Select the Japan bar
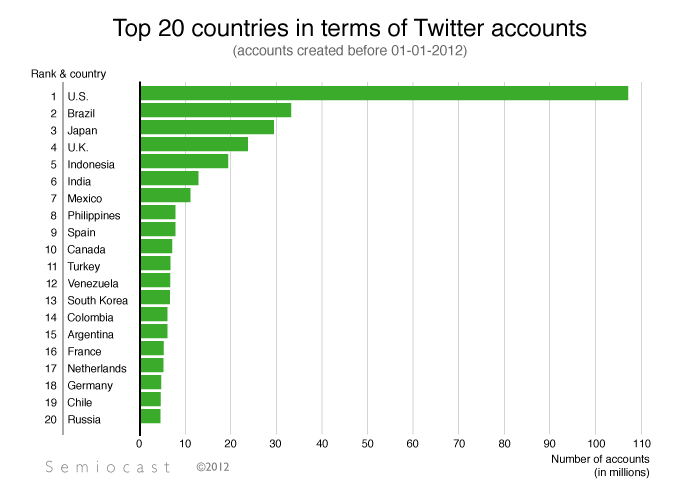The height and width of the screenshot is (485, 700). tap(207, 127)
